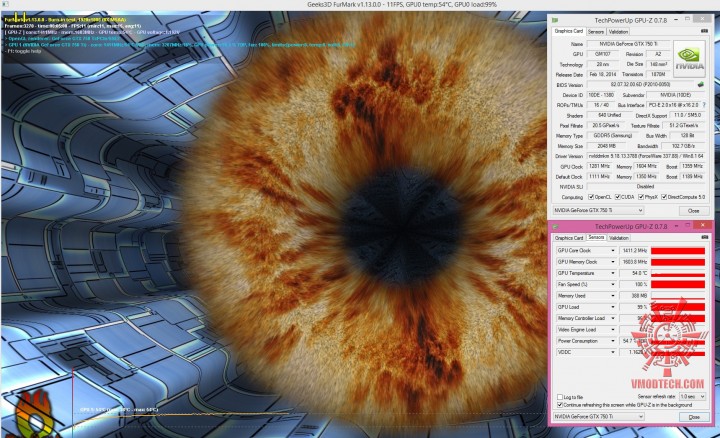Click Close button in upper GPU-Z window
Image resolution: width=720 pixels, height=438 pixels.
click(693, 211)
